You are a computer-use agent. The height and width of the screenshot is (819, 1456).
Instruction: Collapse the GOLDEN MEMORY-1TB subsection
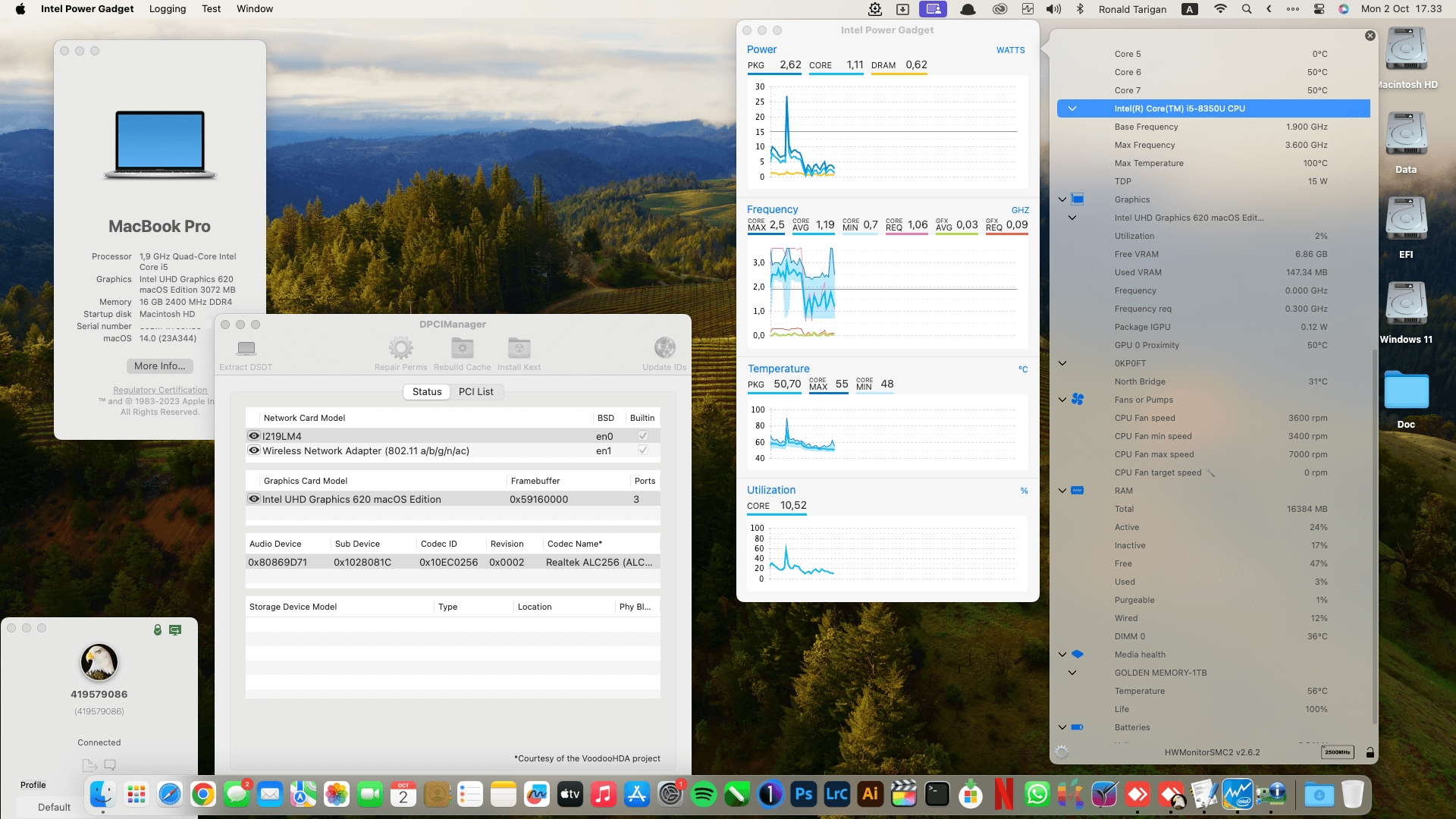[x=1072, y=673]
